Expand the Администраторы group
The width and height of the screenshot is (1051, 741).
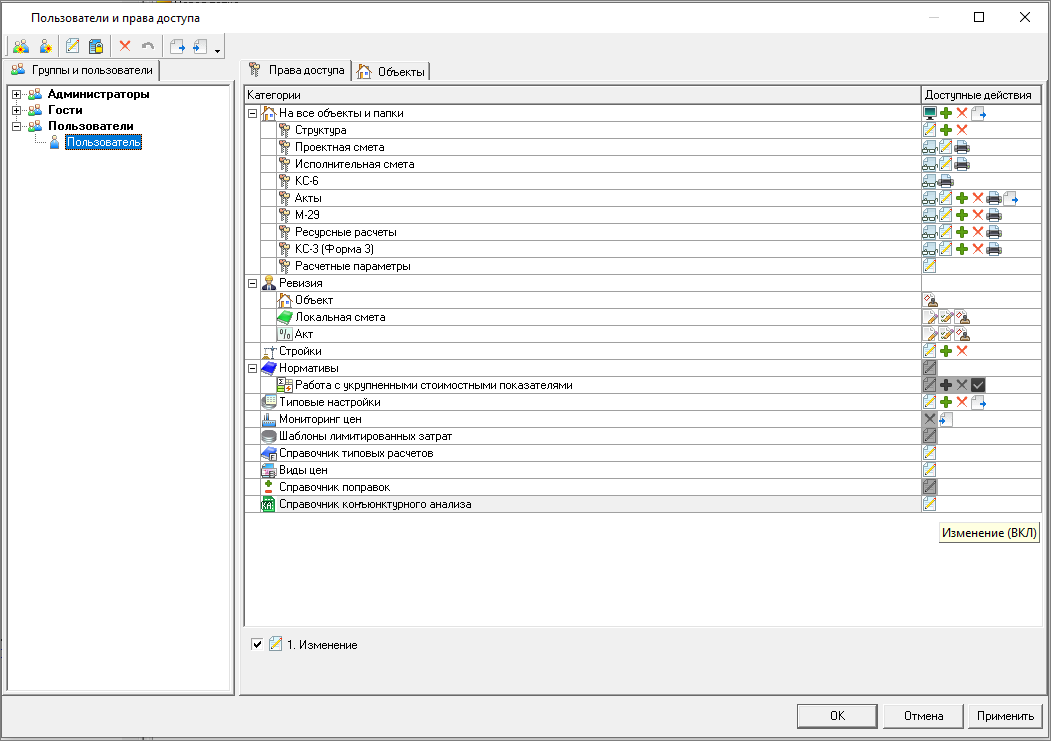click(x=17, y=95)
